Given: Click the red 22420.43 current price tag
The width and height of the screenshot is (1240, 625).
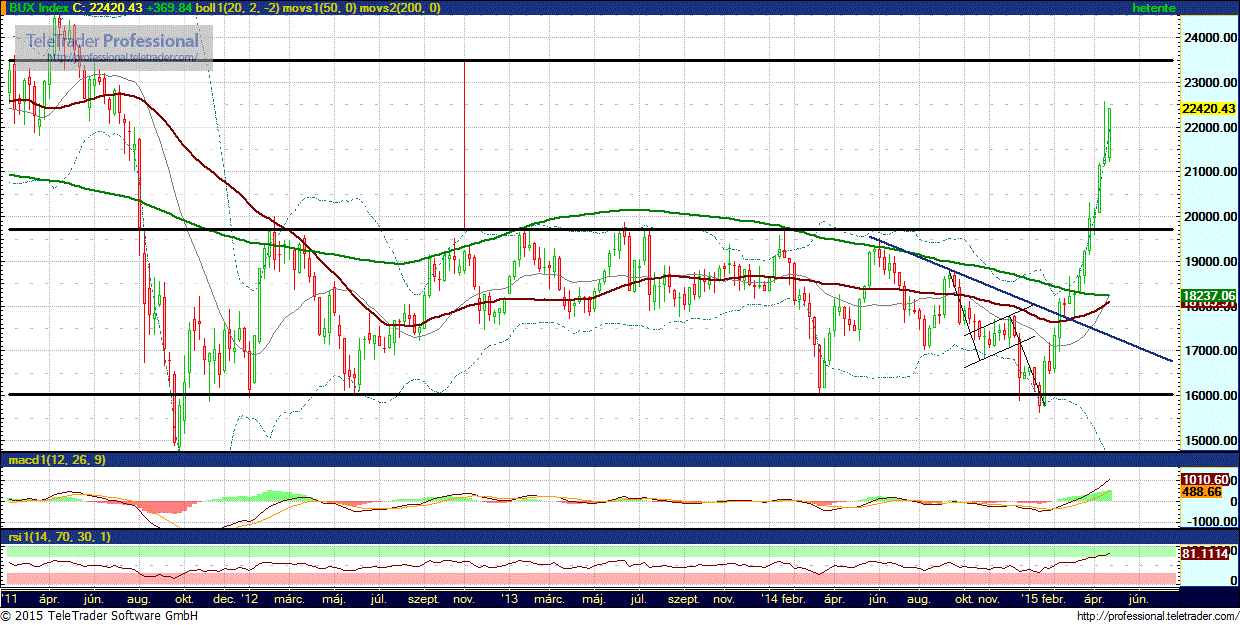Looking at the screenshot, I should pos(1208,109).
